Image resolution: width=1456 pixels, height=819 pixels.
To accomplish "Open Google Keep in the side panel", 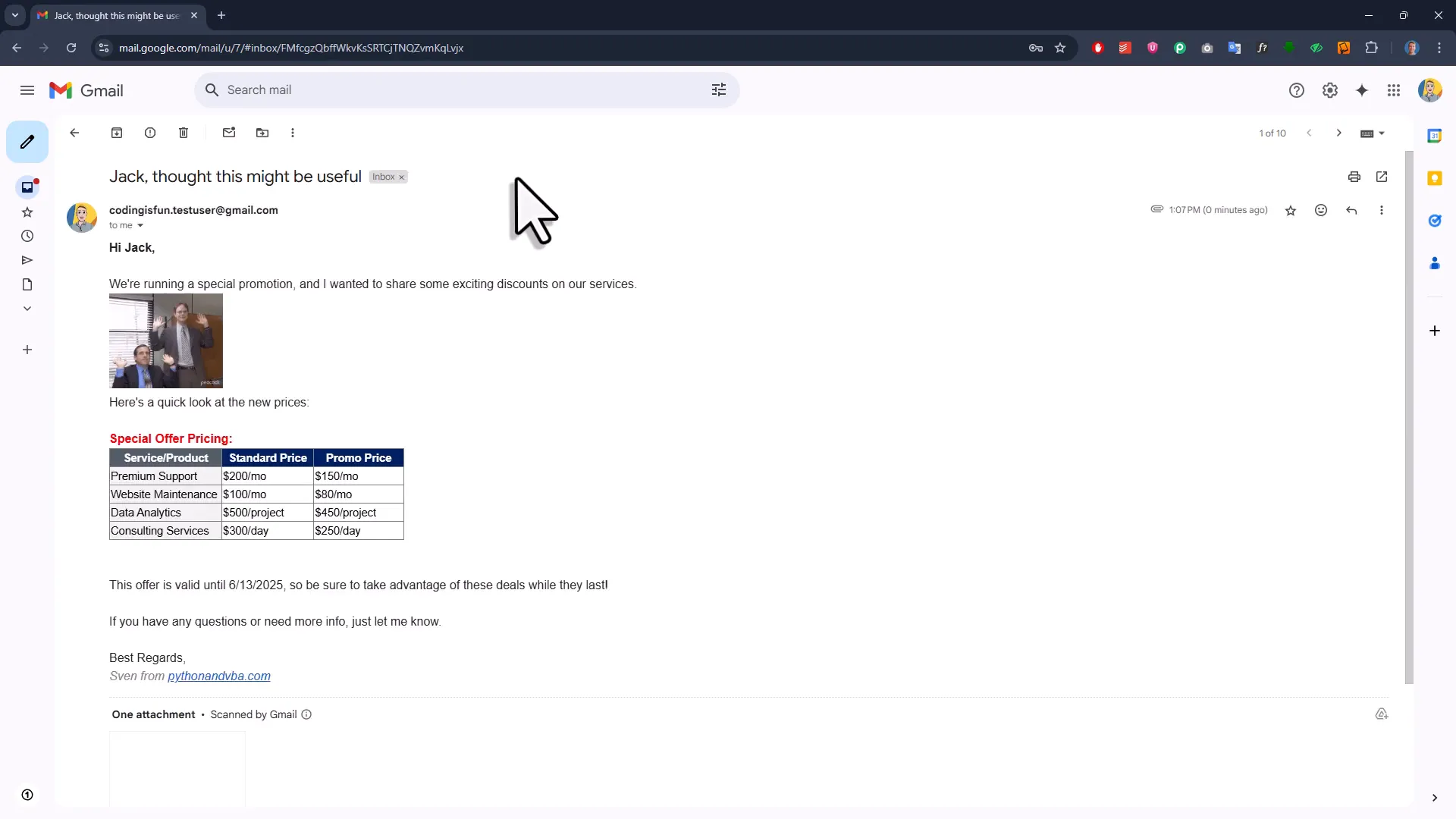I will [1435, 177].
